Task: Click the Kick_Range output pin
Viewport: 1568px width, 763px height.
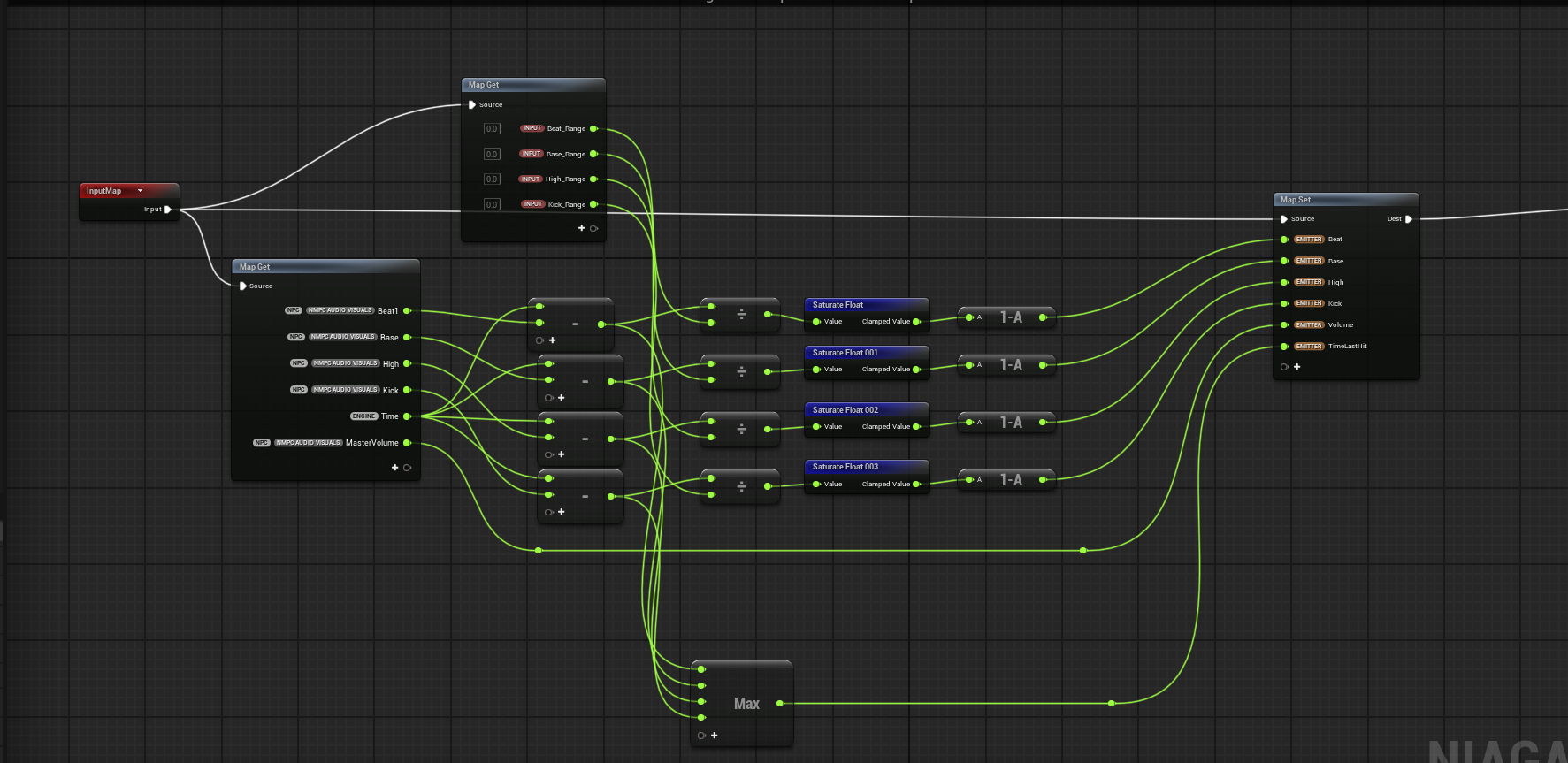Action: [x=593, y=204]
